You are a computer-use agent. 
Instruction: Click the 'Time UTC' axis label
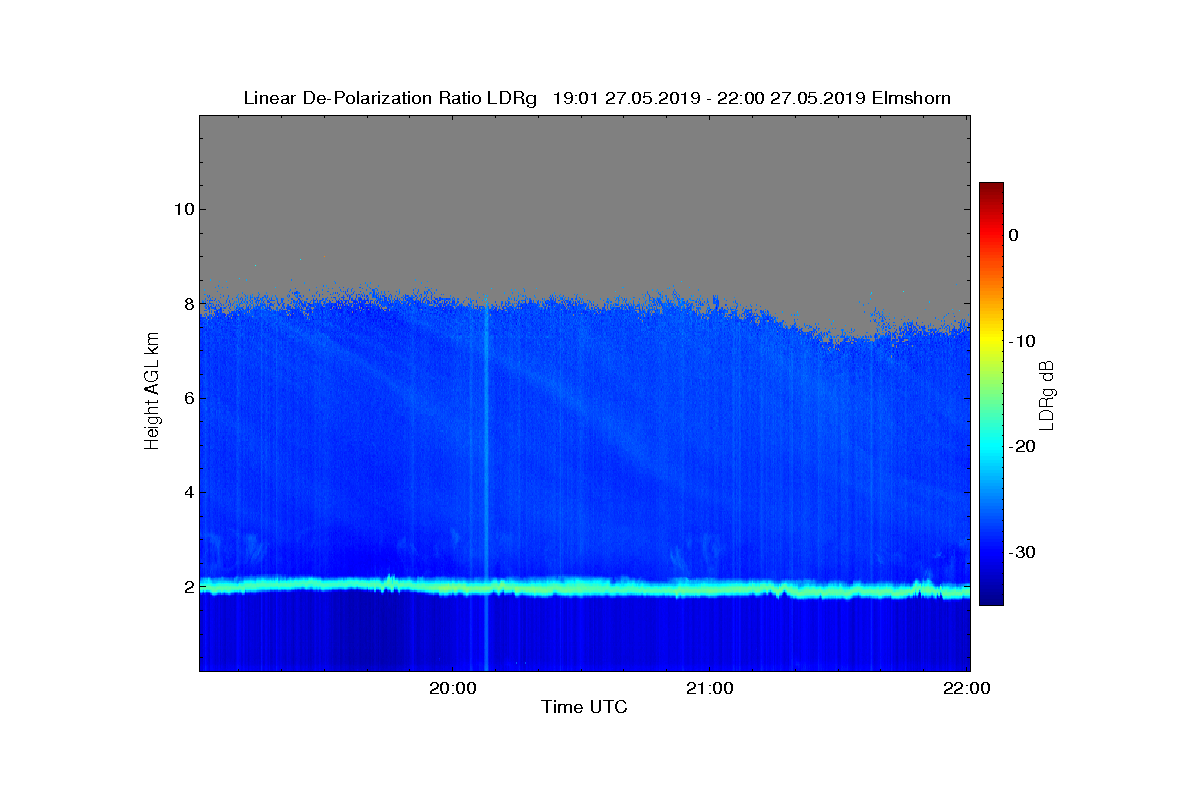(585, 707)
